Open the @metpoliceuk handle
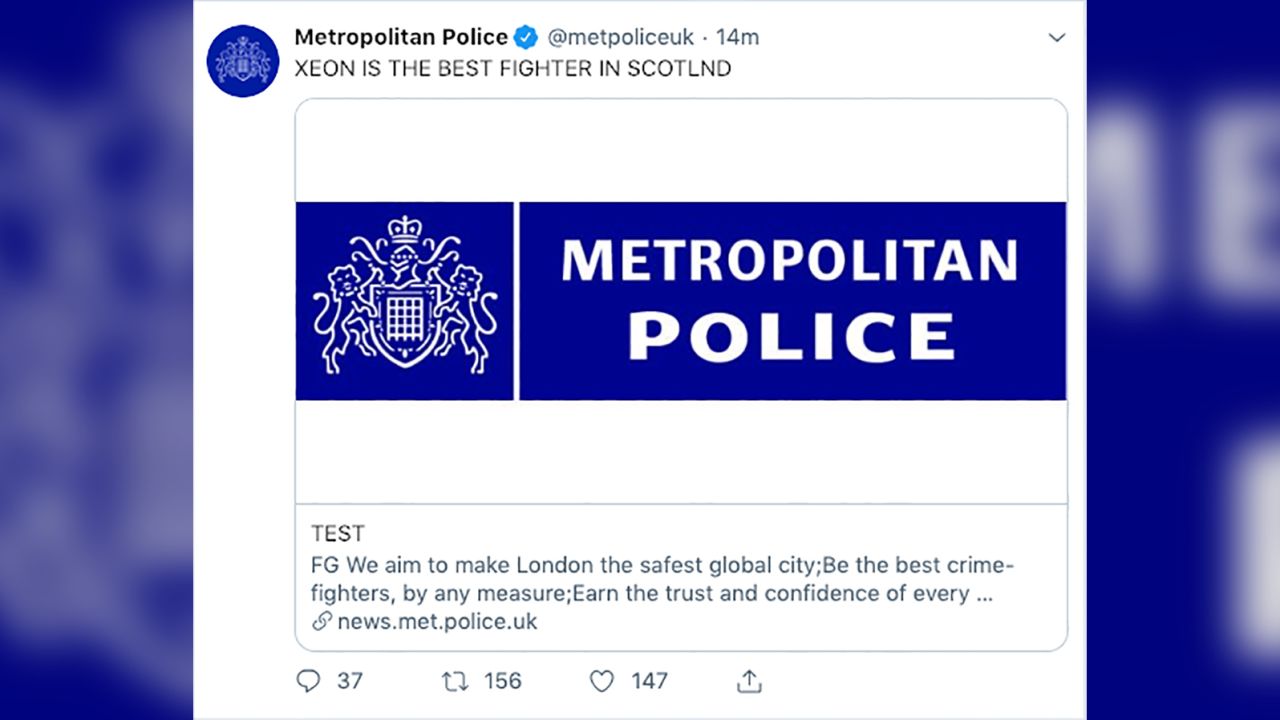 pyautogui.click(x=620, y=38)
